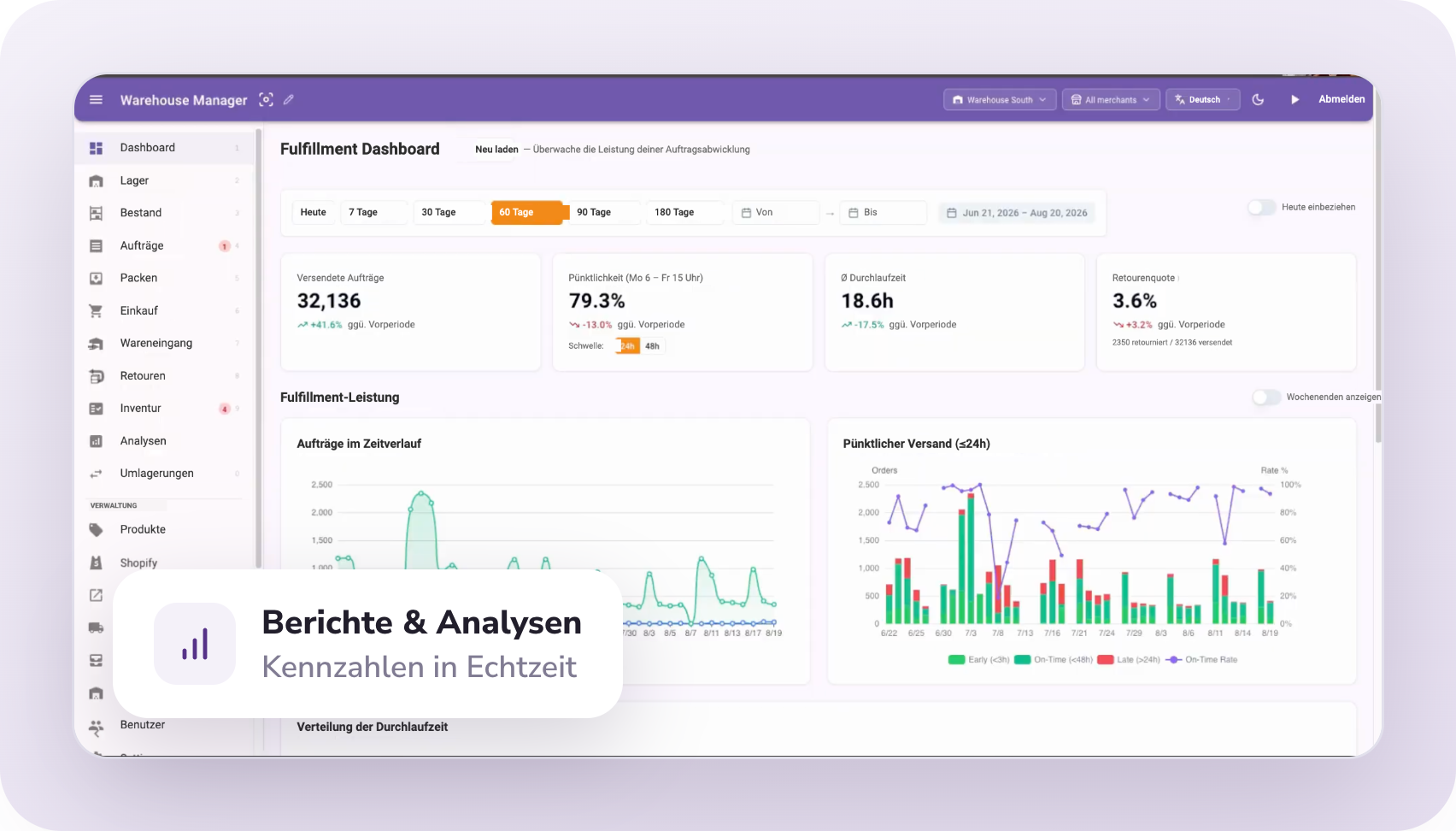This screenshot has height=831, width=1456.
Task: Click the Analysen chart icon in sidebar
Action: pyautogui.click(x=97, y=441)
